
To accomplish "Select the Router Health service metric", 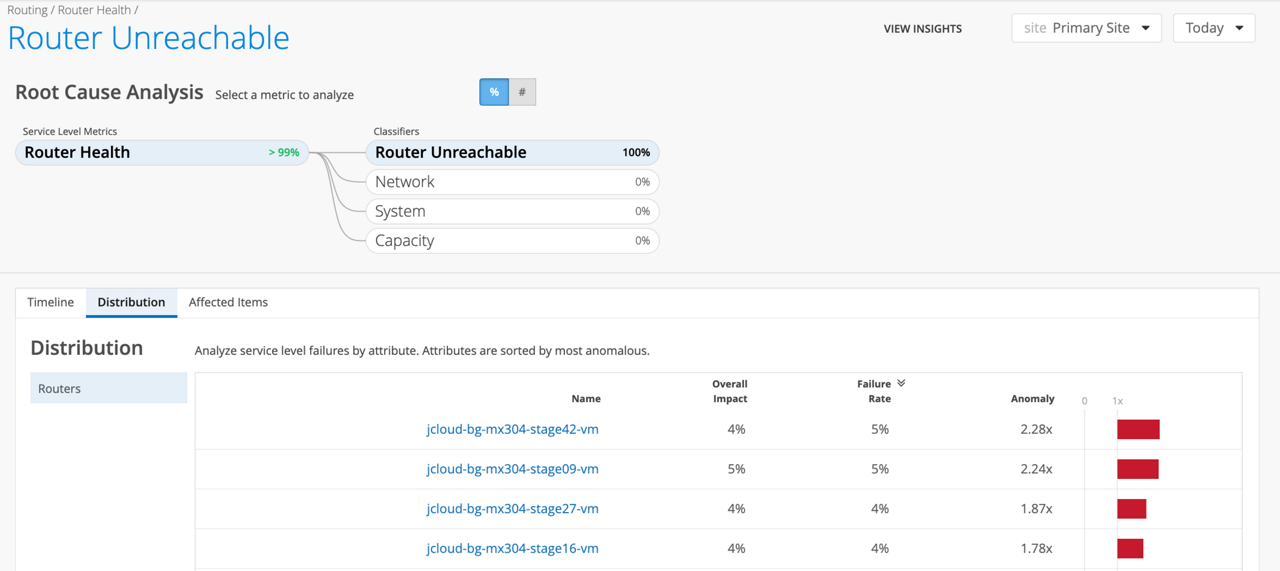I will coord(160,153).
